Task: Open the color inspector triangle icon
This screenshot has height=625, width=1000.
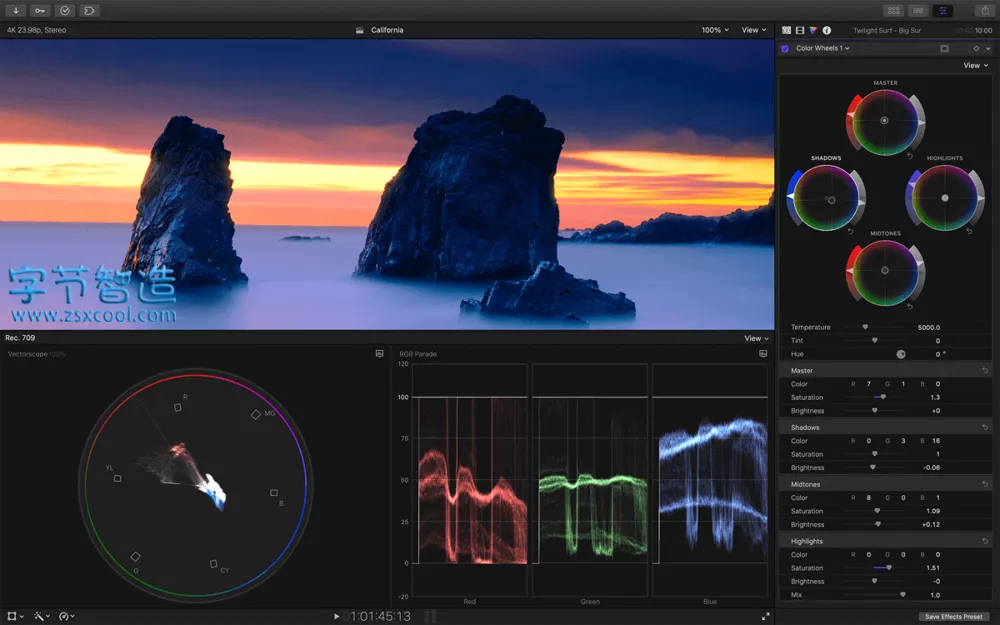Action: [x=813, y=31]
